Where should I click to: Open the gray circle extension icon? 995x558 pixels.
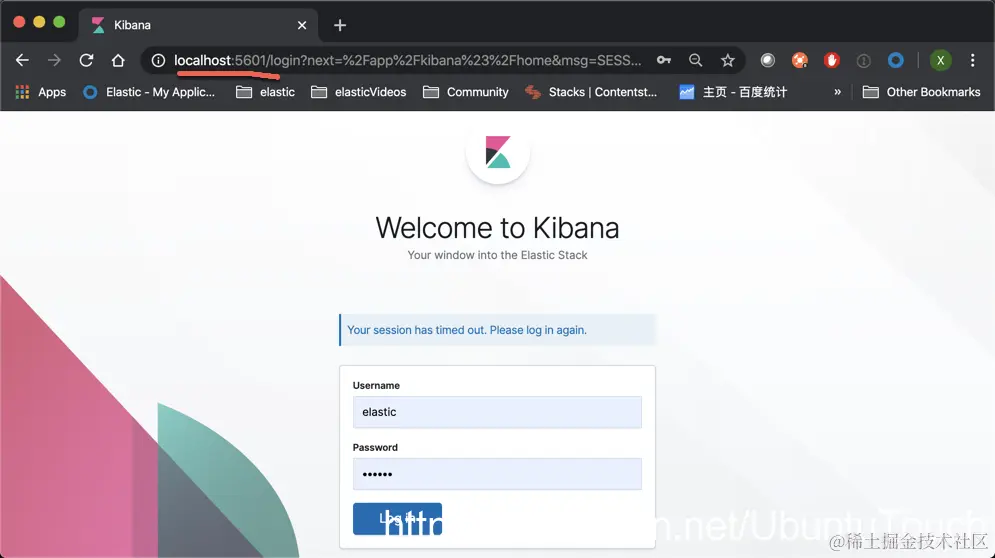(x=768, y=60)
